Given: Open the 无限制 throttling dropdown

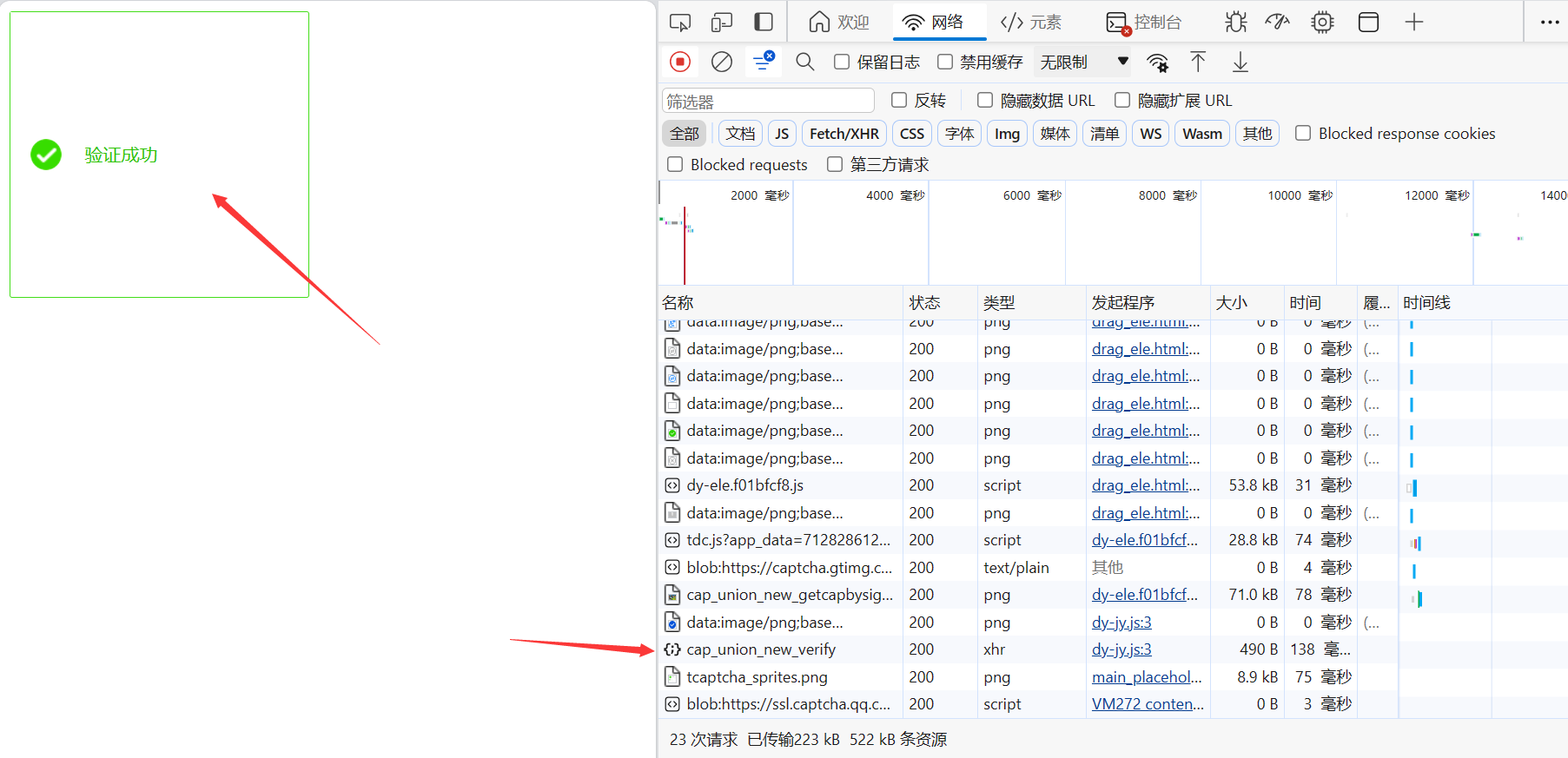Looking at the screenshot, I should pyautogui.click(x=1085, y=62).
